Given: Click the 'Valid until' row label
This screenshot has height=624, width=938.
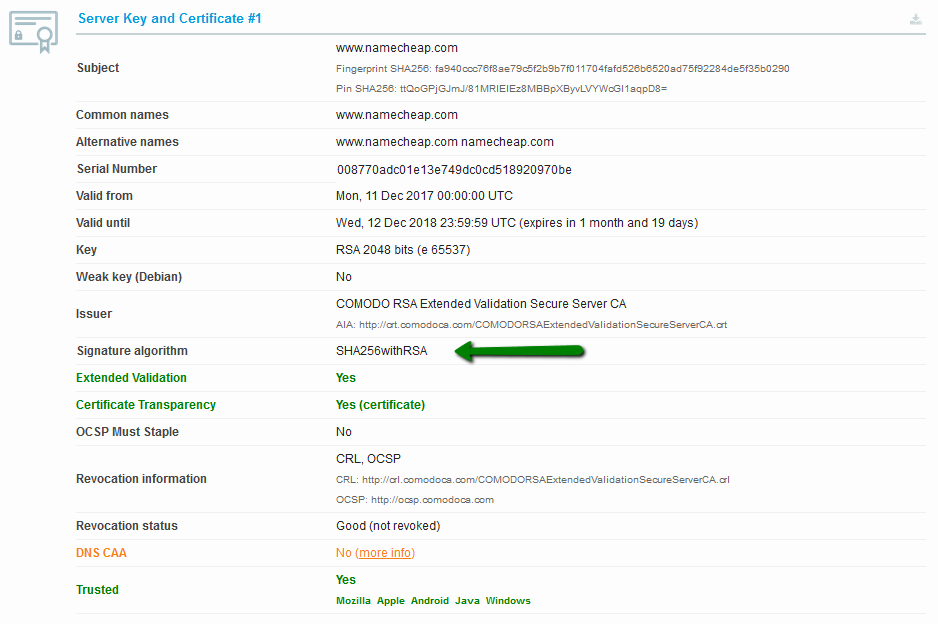Looking at the screenshot, I should click(x=103, y=223).
